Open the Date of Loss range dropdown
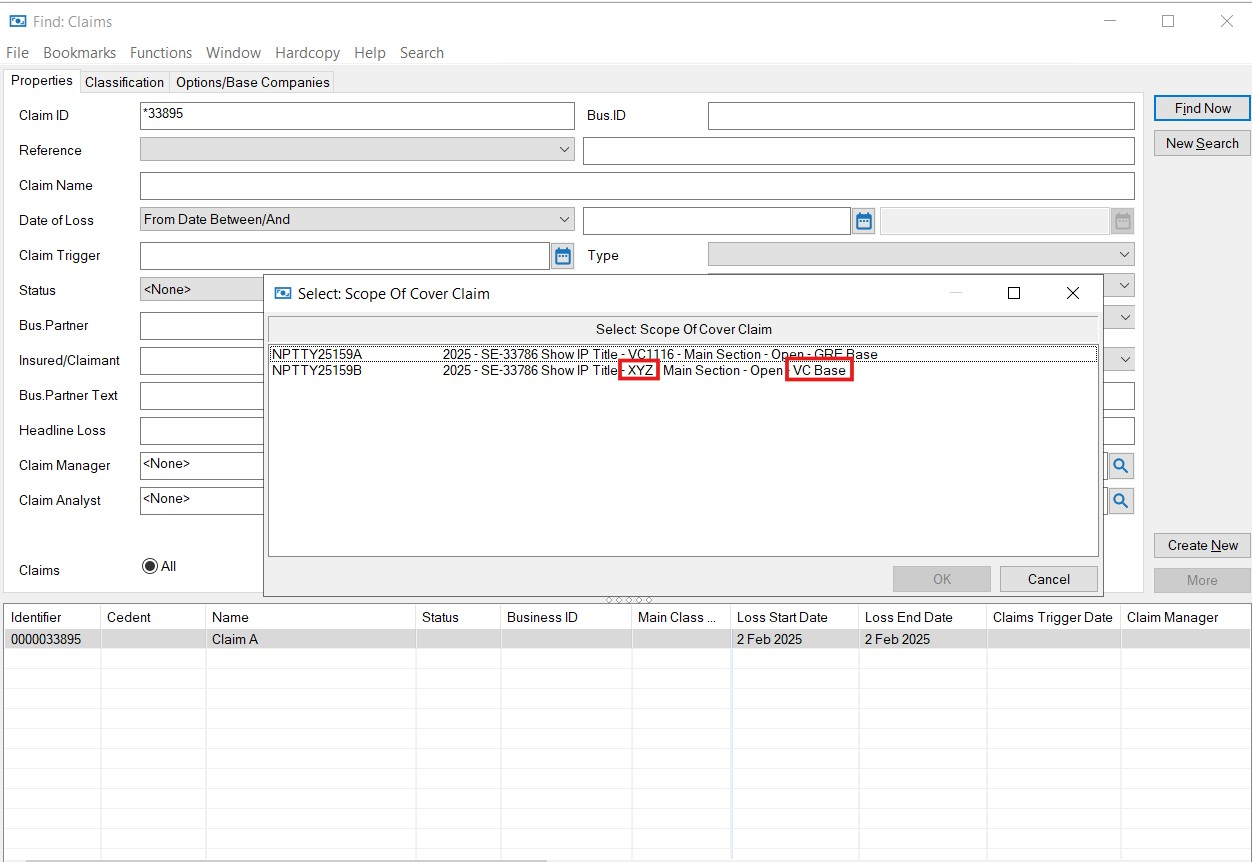This screenshot has width=1252, height=862. coord(563,220)
